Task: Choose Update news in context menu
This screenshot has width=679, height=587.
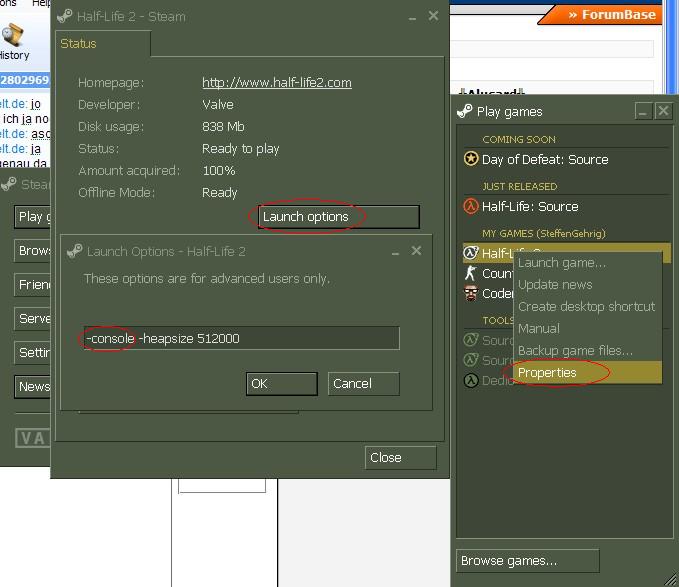Action: coord(587,285)
